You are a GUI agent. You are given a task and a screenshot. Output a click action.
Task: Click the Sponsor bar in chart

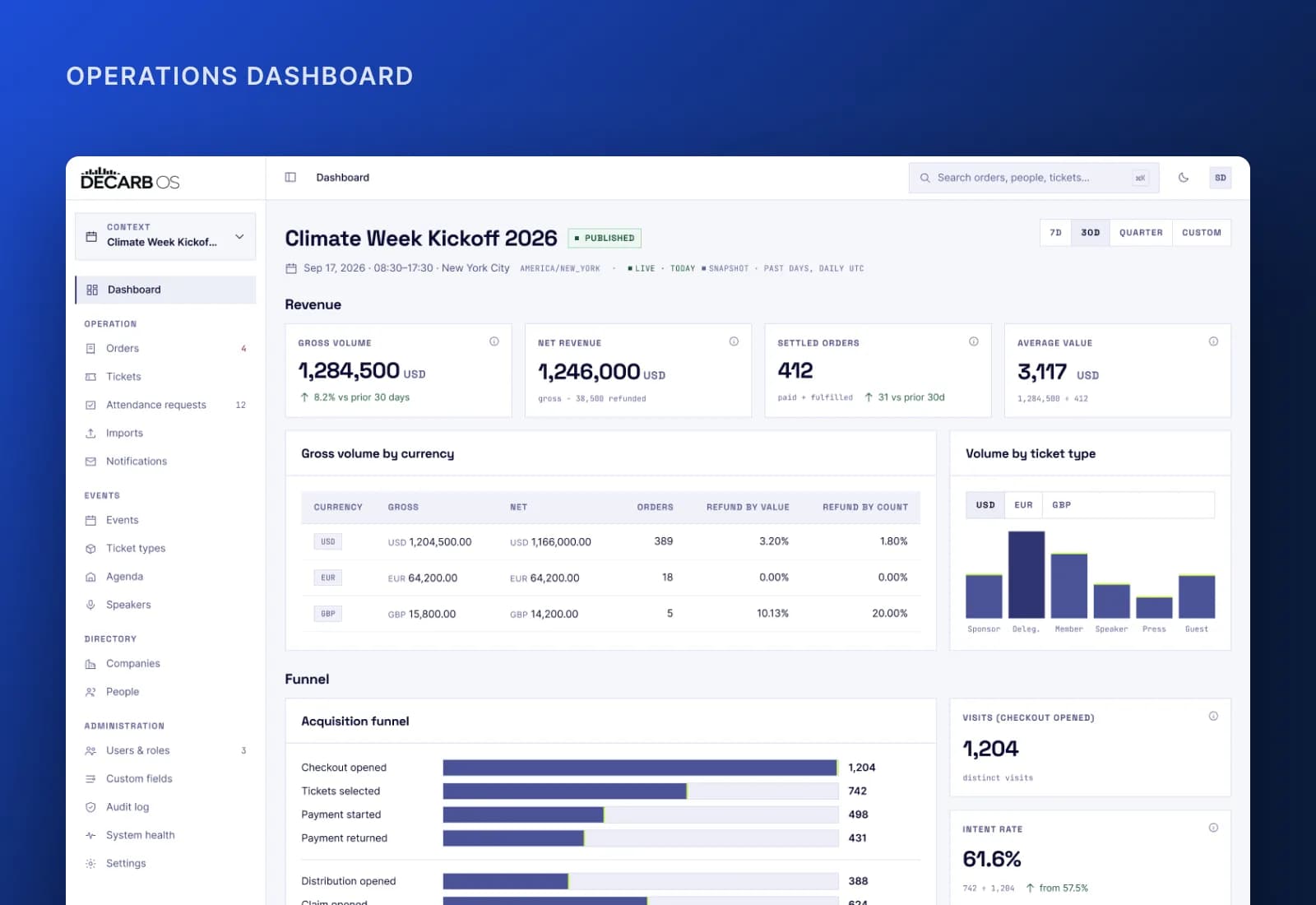[x=984, y=596]
